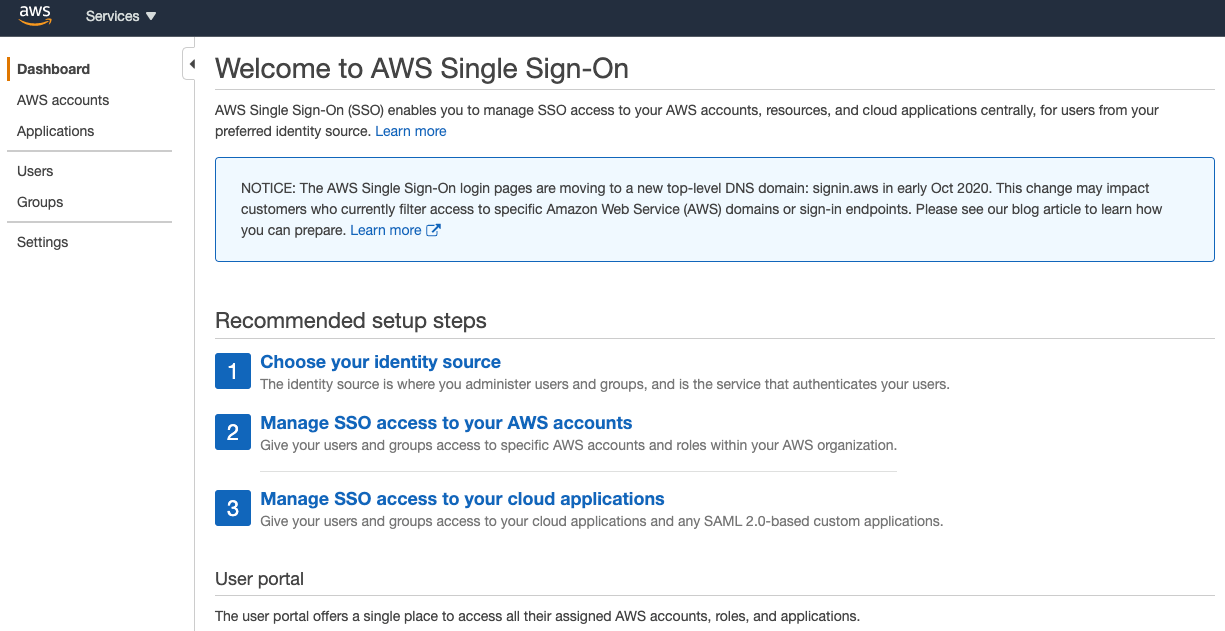Click the blue step 3 number tile
Viewport: 1225px width, 631px height.
[x=233, y=508]
